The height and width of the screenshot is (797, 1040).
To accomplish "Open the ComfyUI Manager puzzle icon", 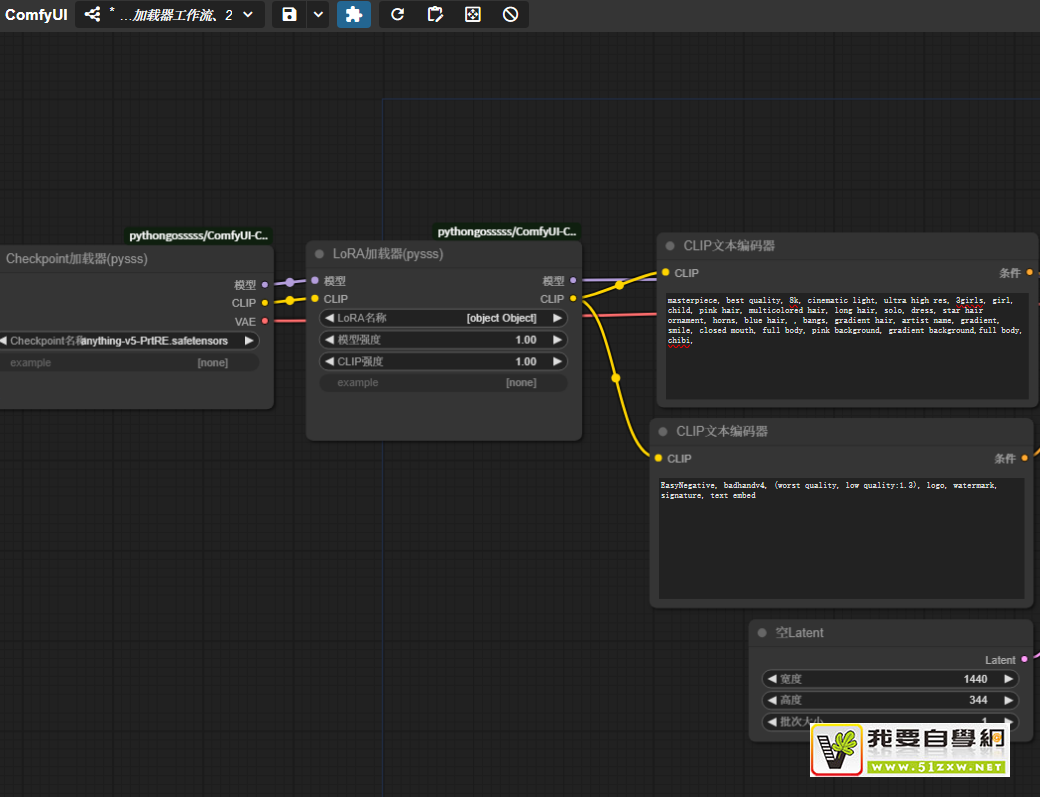I will (353, 14).
